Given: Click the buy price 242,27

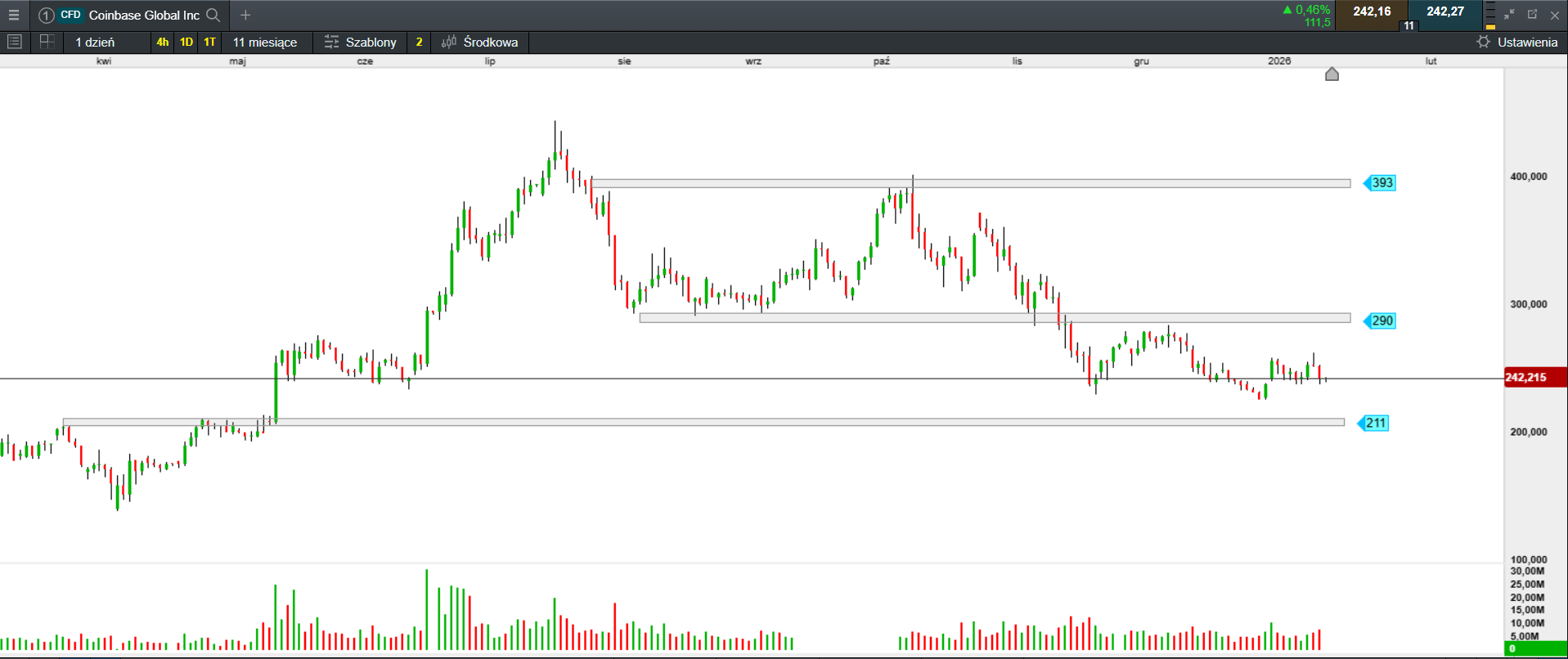Looking at the screenshot, I should (x=1445, y=11).
